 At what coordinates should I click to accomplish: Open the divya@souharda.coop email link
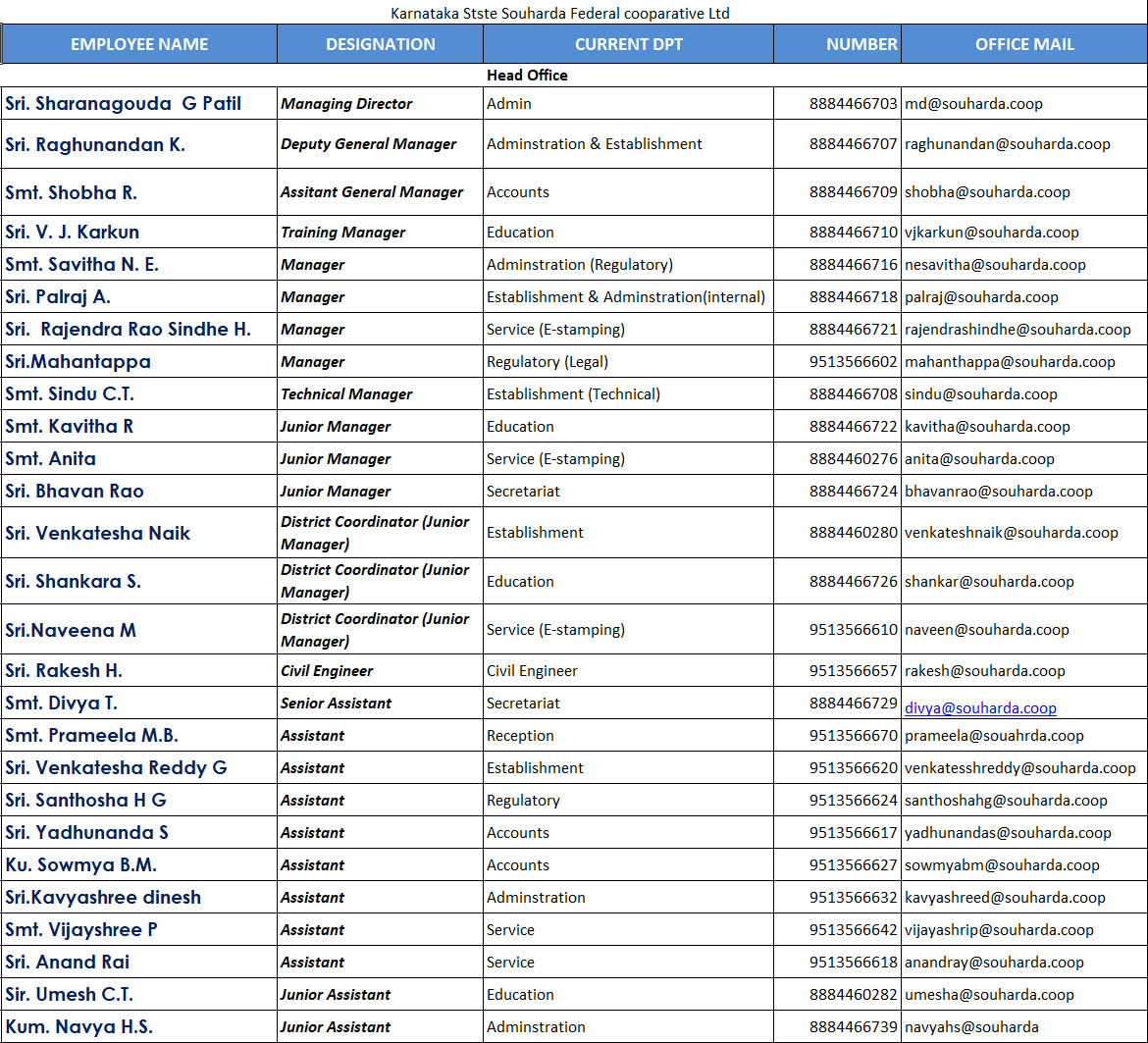pos(980,707)
